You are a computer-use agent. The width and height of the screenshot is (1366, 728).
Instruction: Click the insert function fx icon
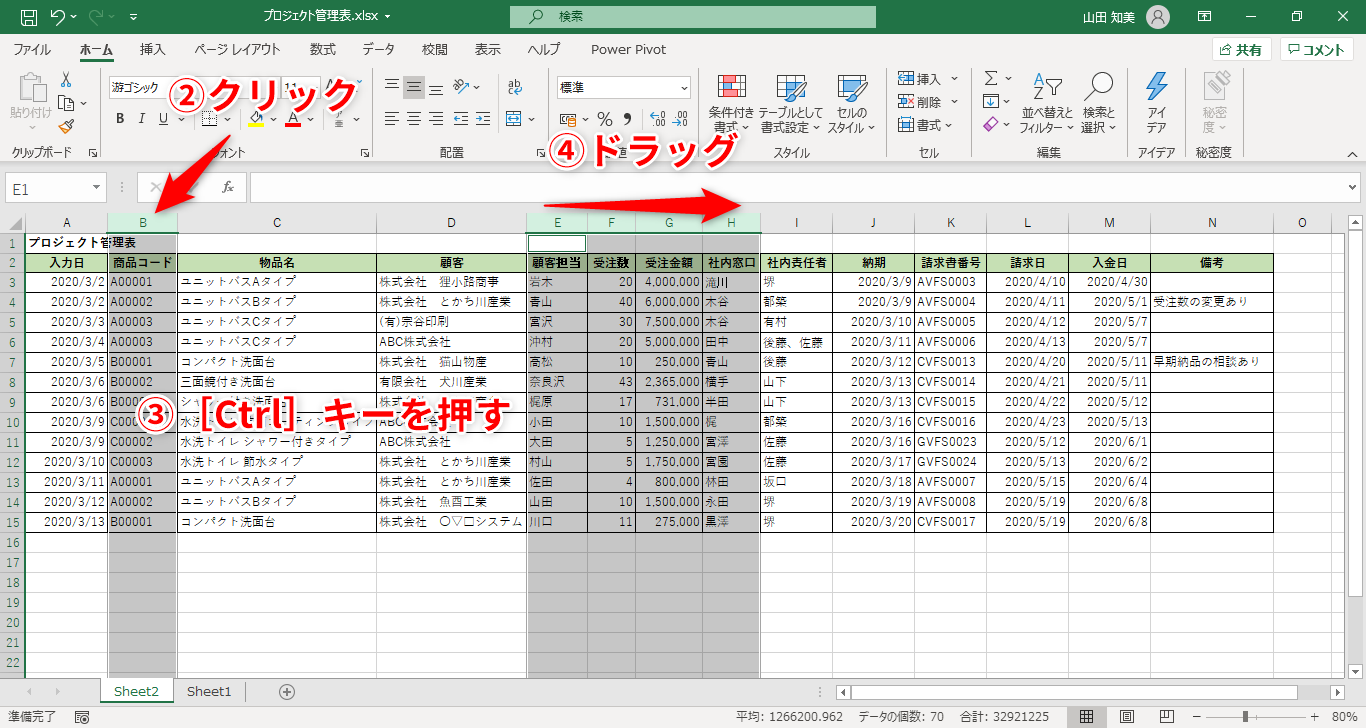tap(228, 187)
